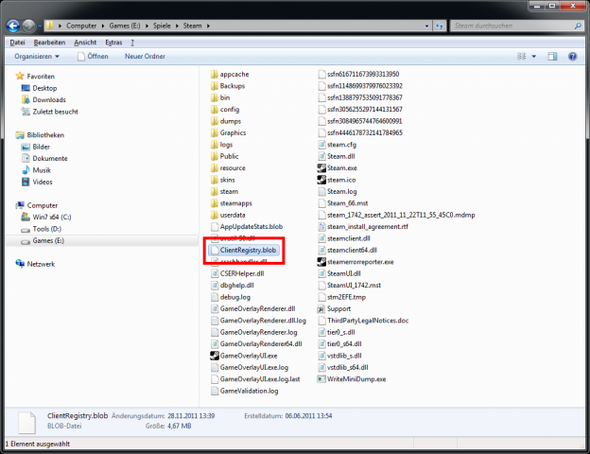Viewport: 590px width, 454px height.
Task: Select the debug.log file
Action: [230, 297]
